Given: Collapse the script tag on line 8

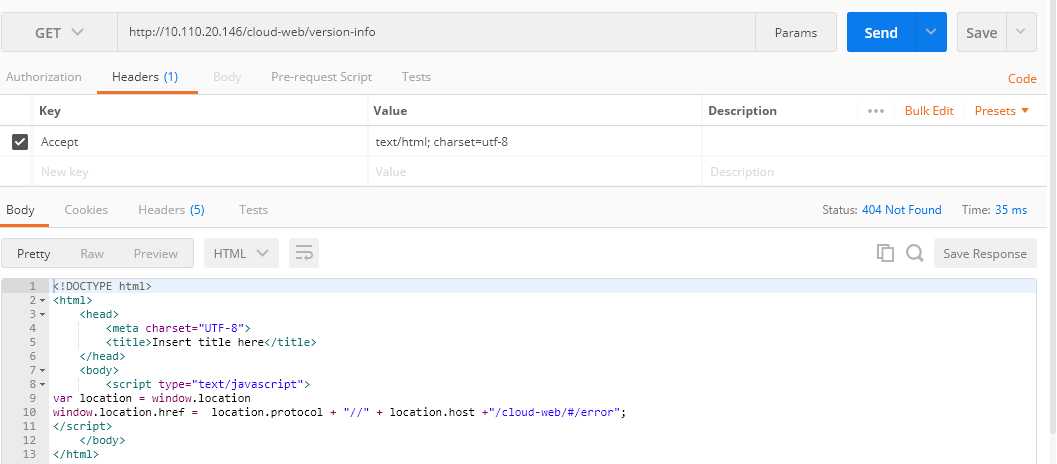Looking at the screenshot, I should click(42, 385).
